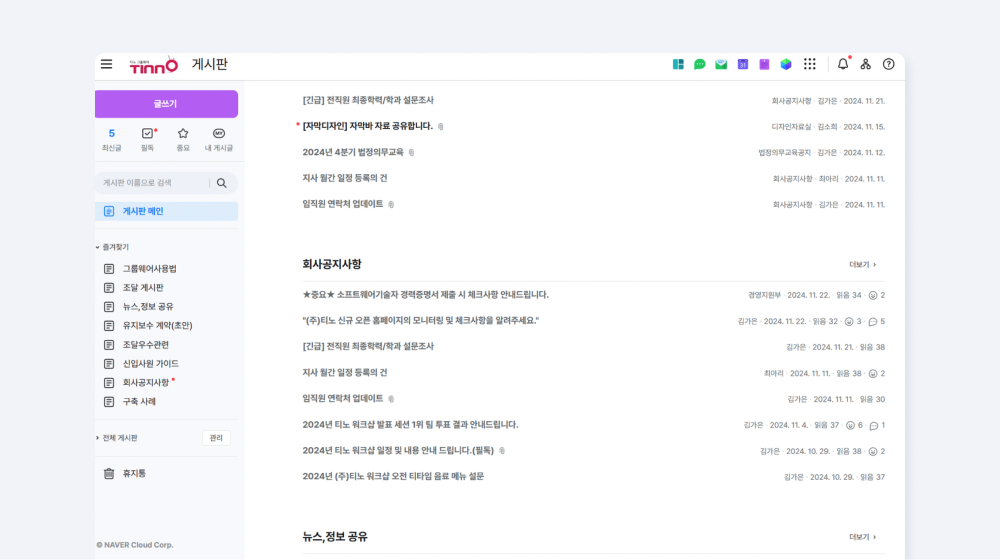Open the help question mark icon
1000x560 pixels.
[x=888, y=64]
